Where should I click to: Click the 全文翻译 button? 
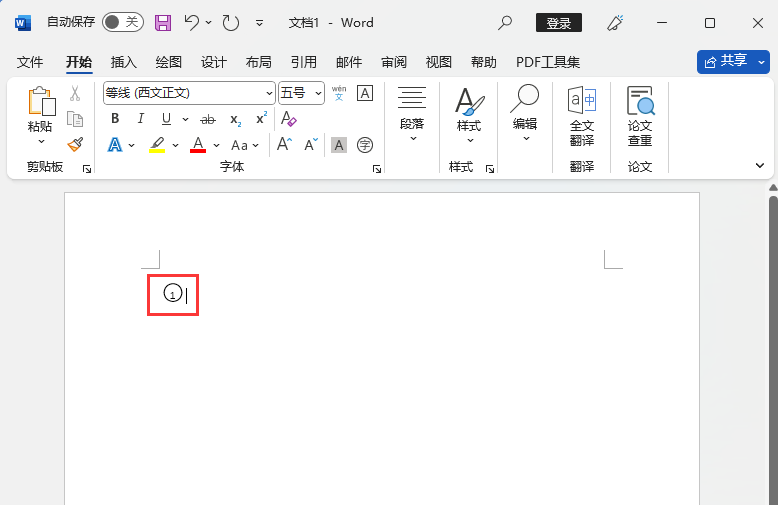pos(582,116)
